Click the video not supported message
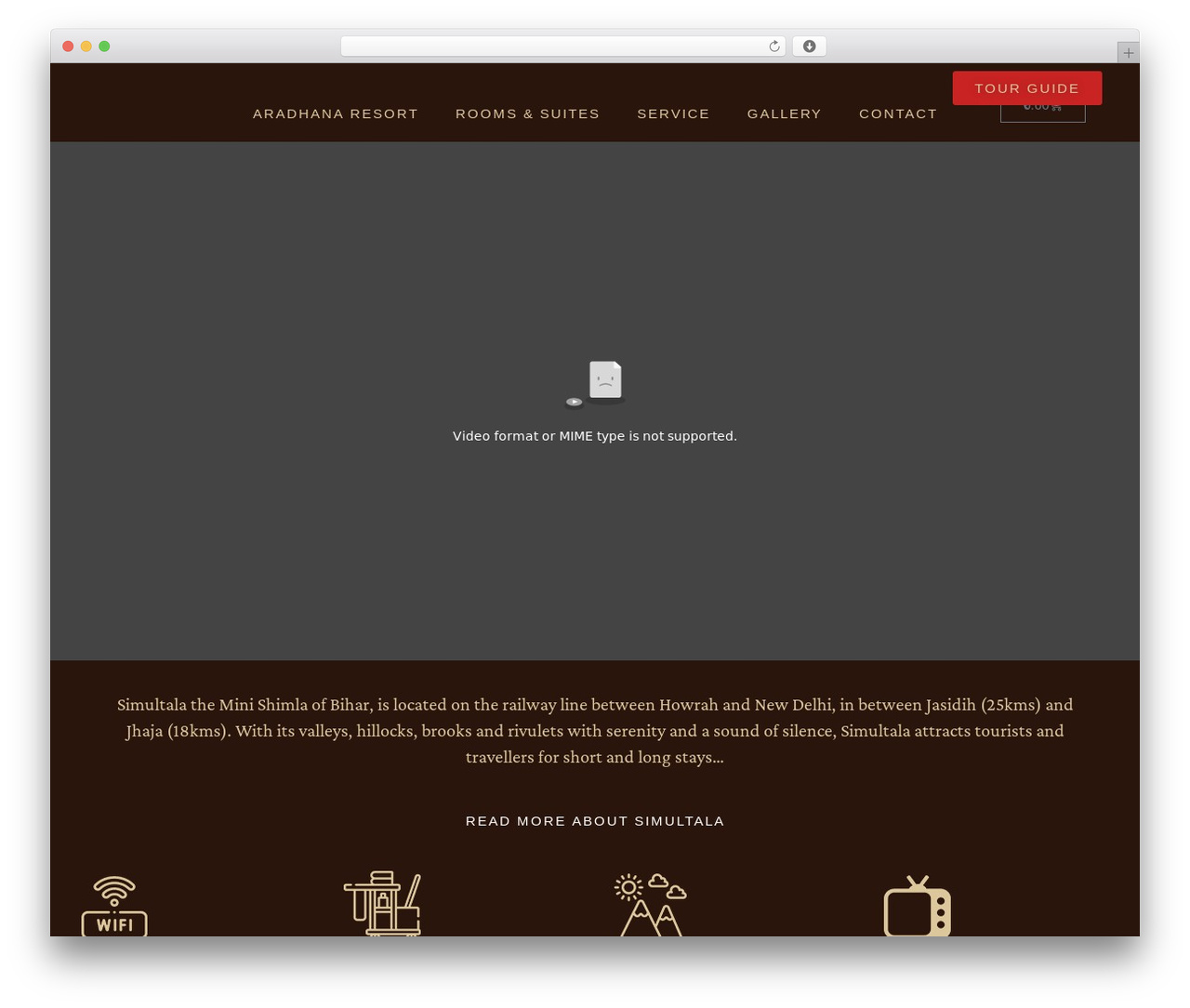1190x1008 pixels. pos(595,436)
